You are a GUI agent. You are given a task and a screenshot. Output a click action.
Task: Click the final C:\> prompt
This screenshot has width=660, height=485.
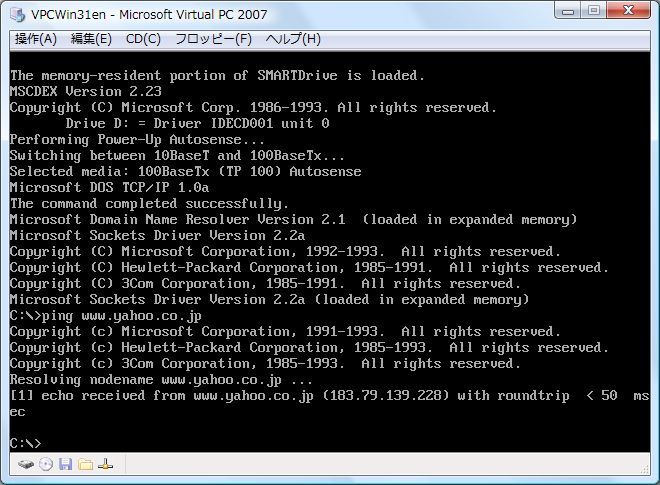pos(25,443)
